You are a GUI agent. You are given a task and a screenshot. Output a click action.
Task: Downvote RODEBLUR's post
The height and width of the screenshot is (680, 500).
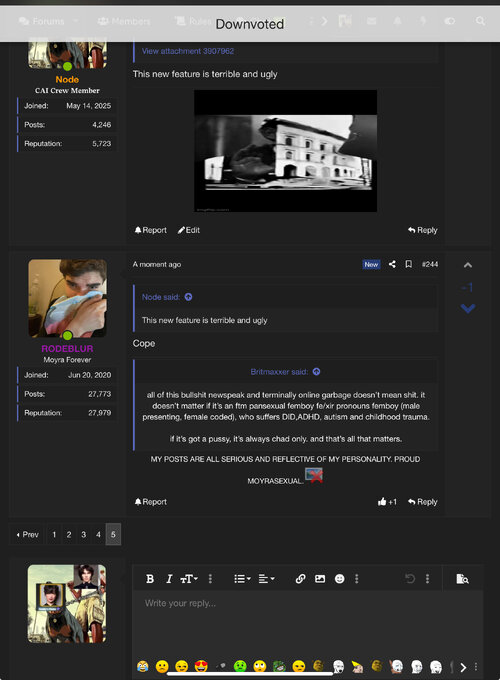pos(467,308)
